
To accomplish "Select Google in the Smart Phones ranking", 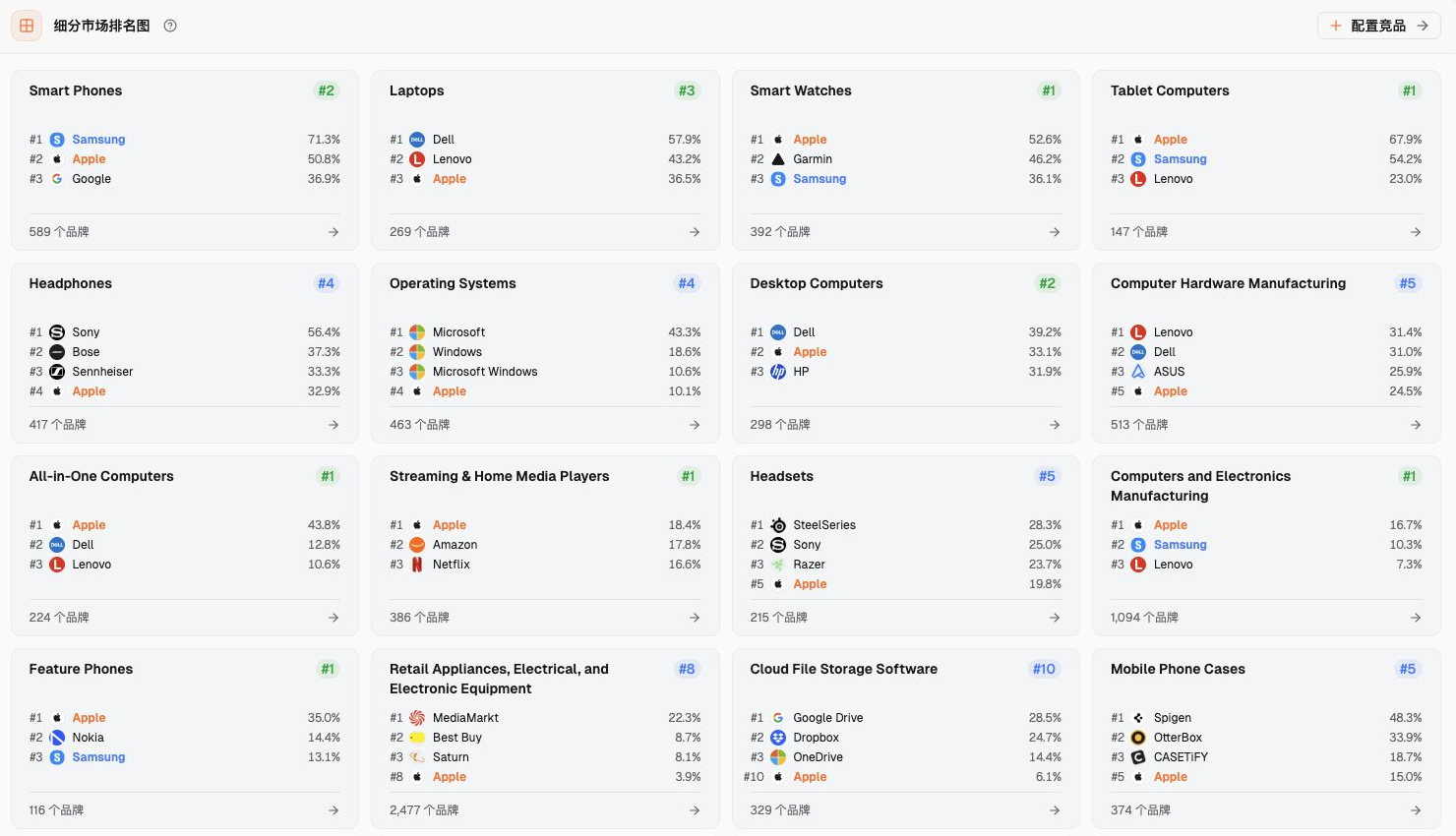I will tap(91, 179).
